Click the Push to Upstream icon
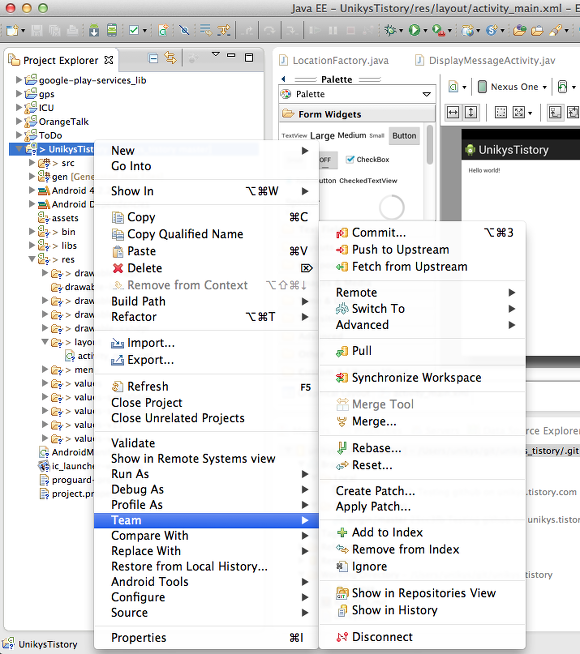 [342, 250]
